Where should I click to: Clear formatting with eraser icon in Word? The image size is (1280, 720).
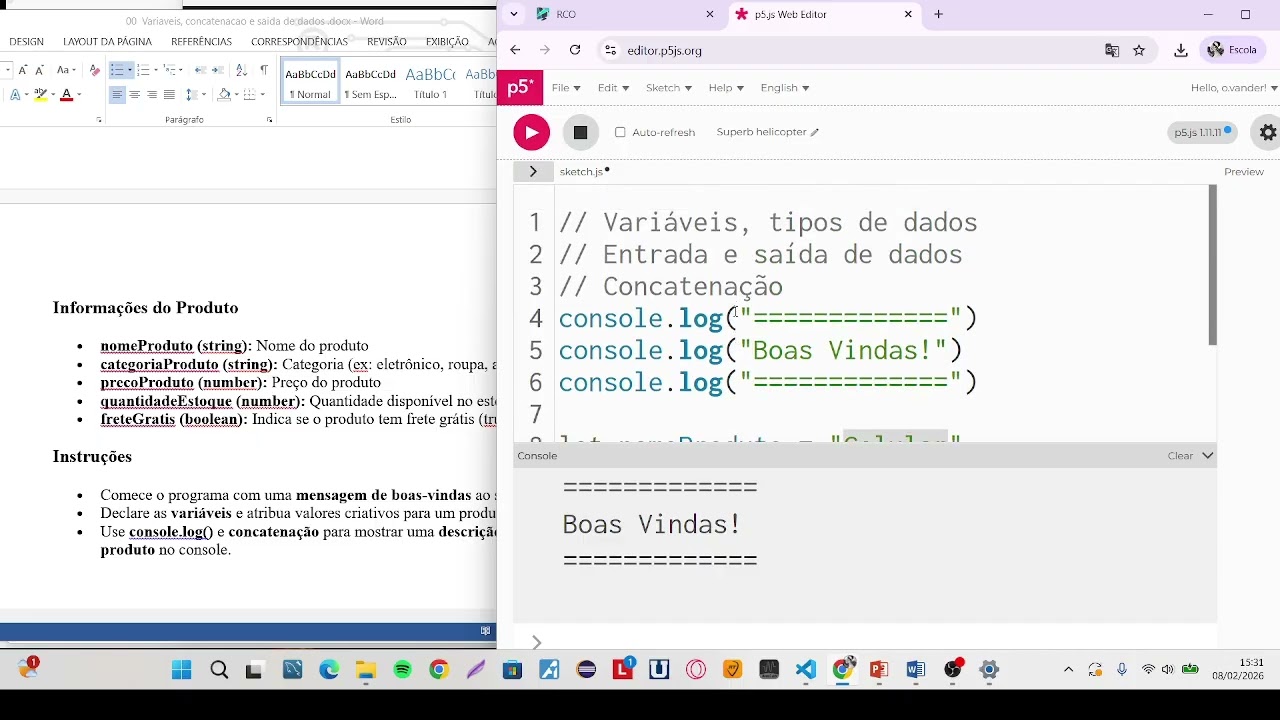94,70
